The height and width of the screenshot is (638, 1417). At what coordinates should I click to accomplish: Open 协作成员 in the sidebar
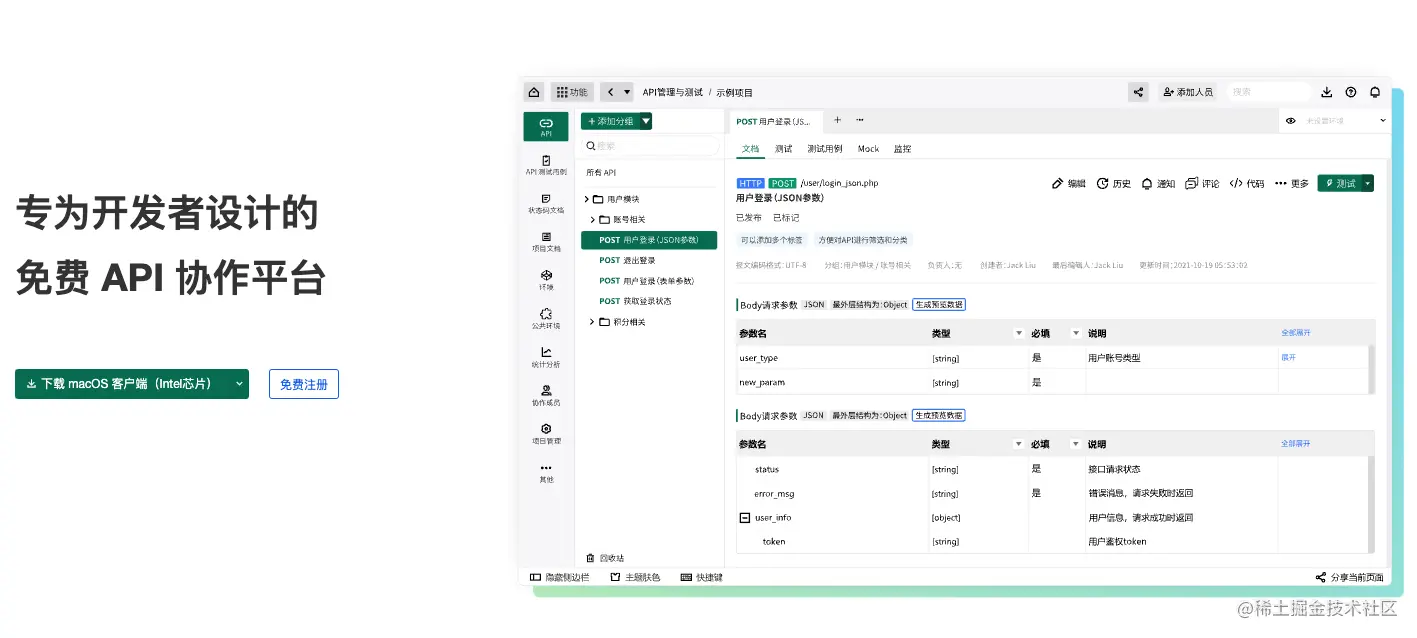546,396
